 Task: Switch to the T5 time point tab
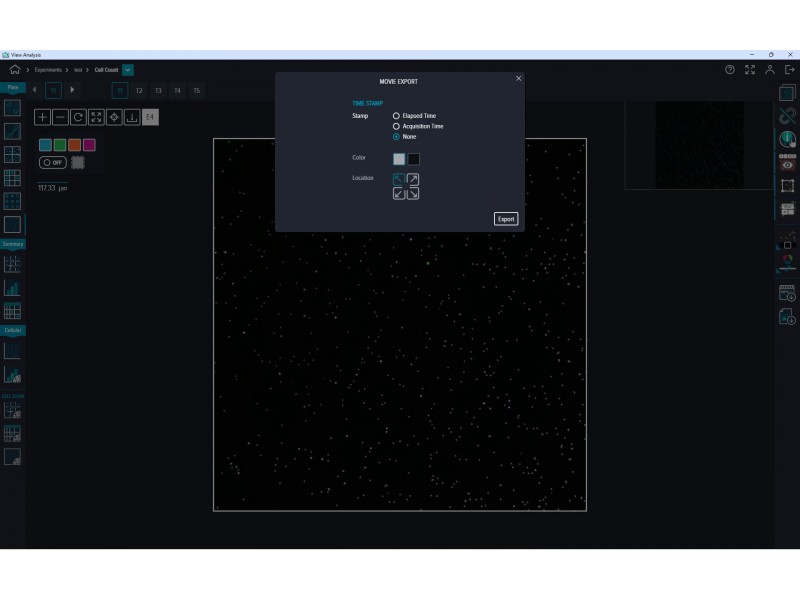pos(197,91)
